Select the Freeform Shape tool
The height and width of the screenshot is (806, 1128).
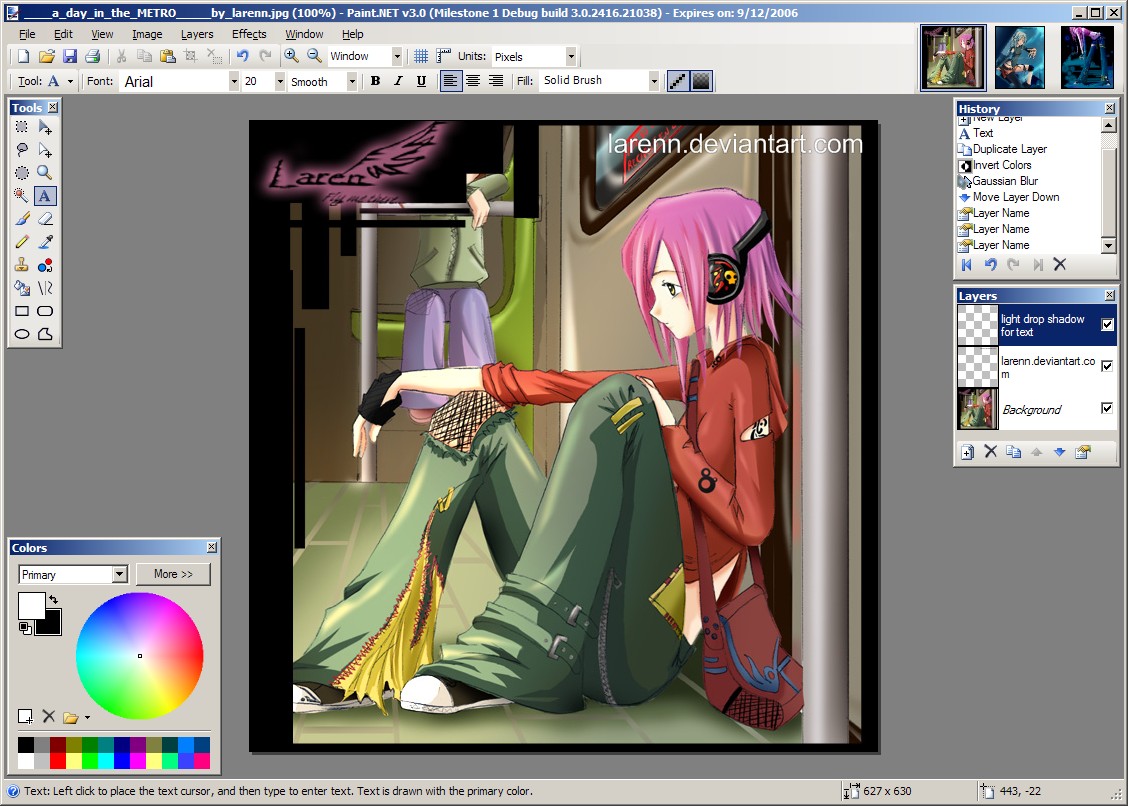pyautogui.click(x=45, y=334)
